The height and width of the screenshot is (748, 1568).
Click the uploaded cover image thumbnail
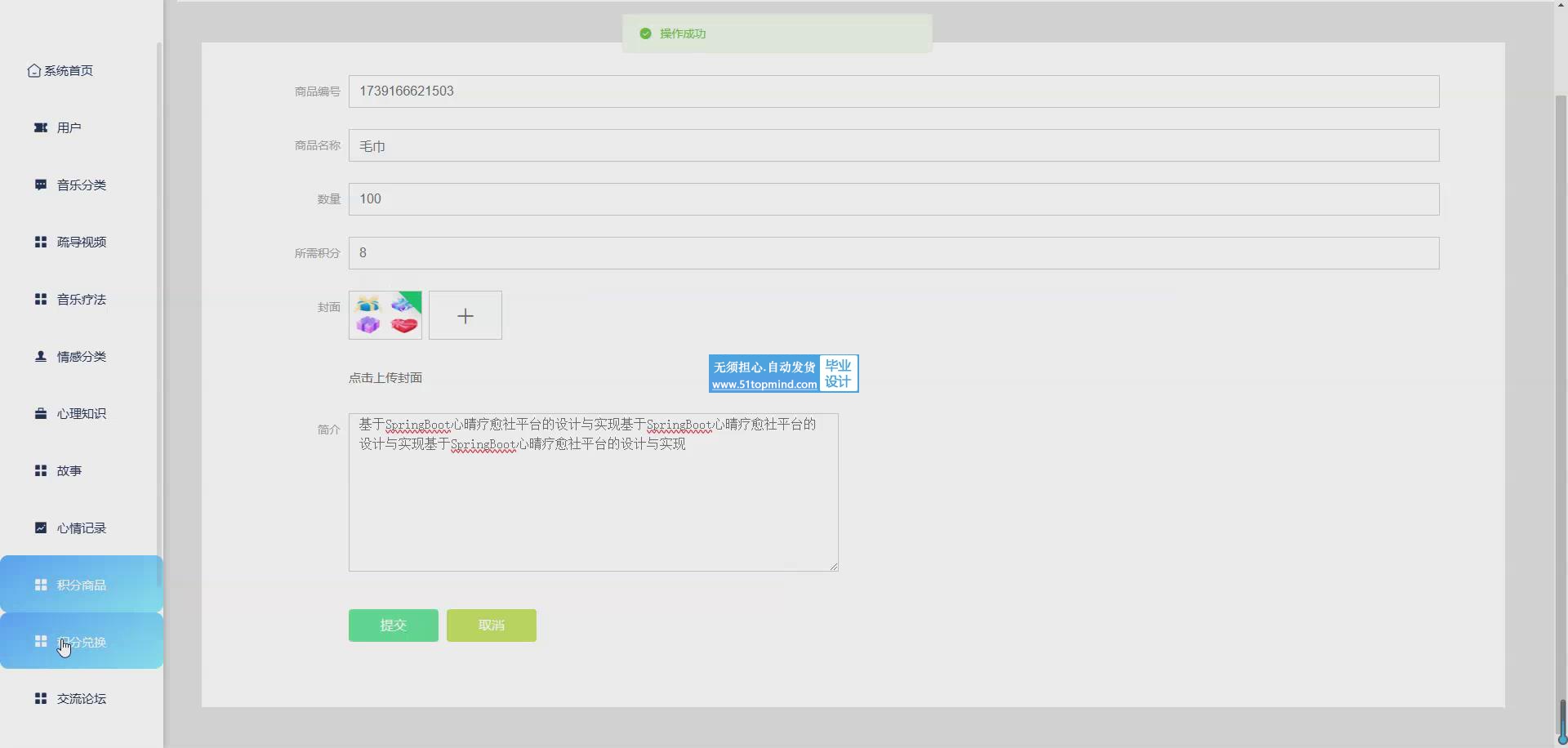coord(385,315)
